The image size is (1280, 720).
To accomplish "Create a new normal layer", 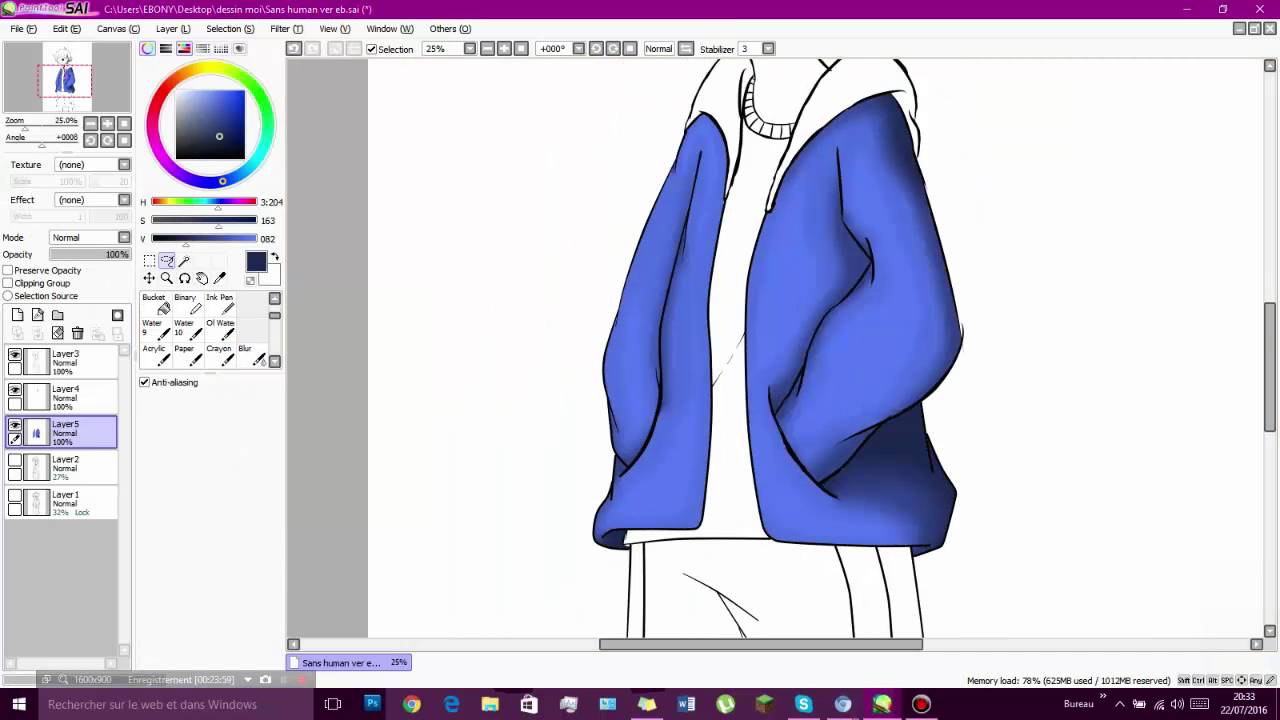I will (17, 315).
